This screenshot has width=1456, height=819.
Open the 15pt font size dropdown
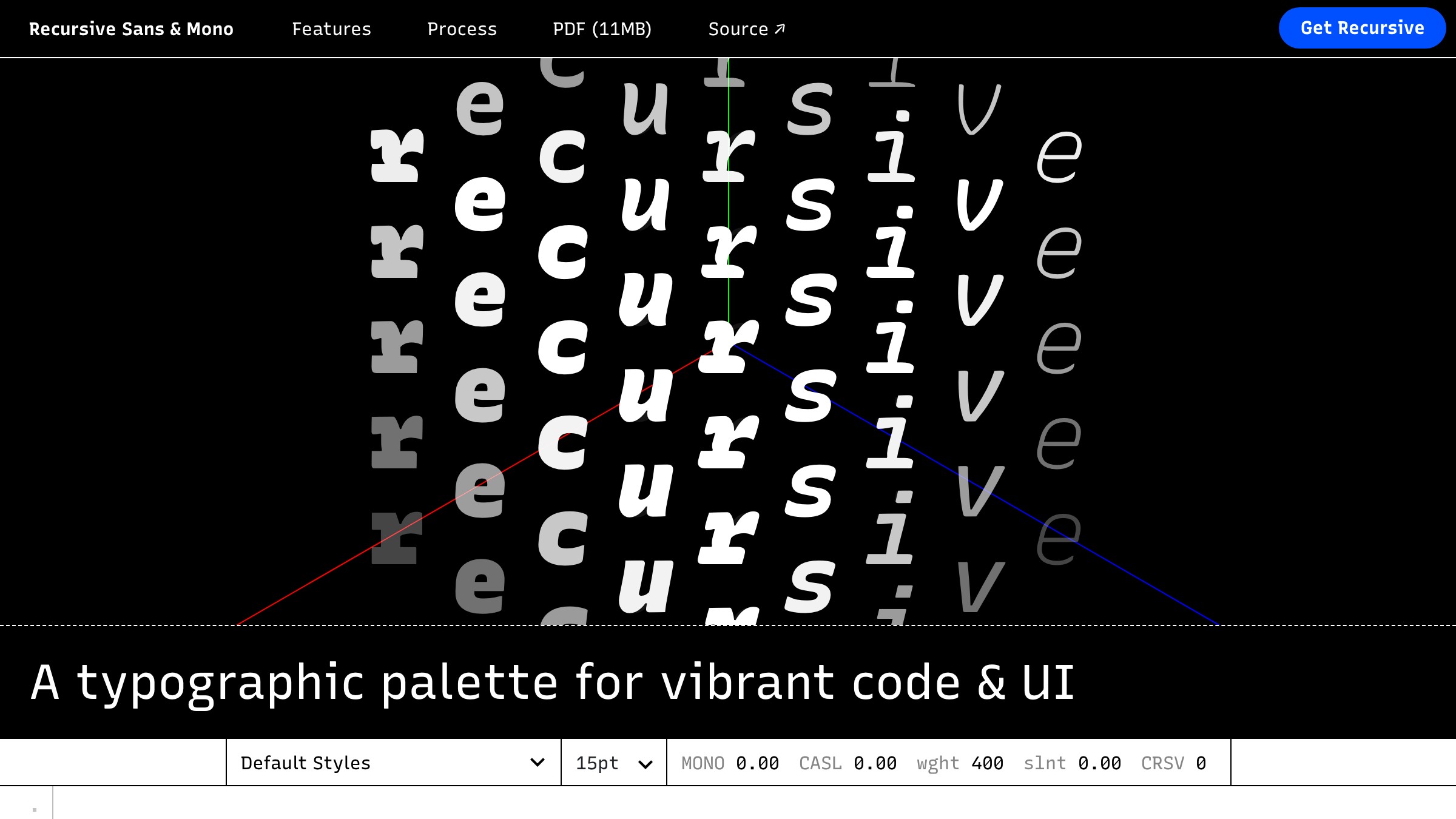614,763
